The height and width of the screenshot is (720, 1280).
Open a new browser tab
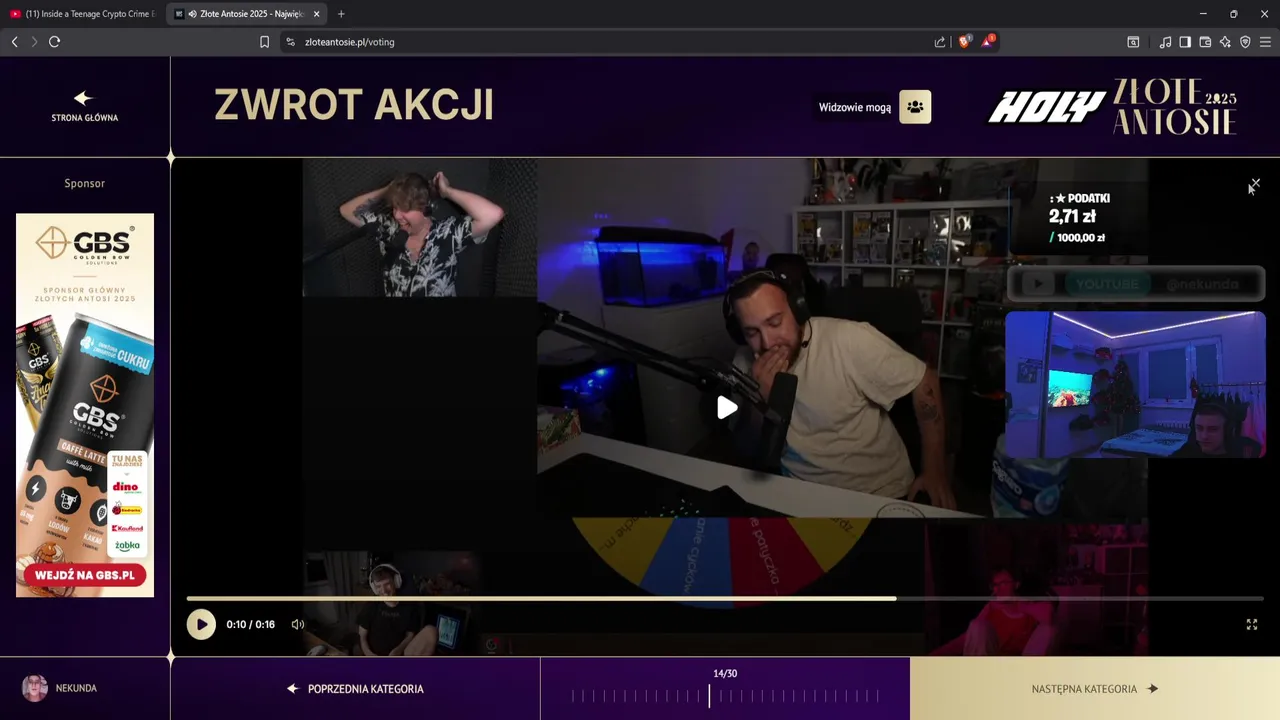[x=341, y=14]
